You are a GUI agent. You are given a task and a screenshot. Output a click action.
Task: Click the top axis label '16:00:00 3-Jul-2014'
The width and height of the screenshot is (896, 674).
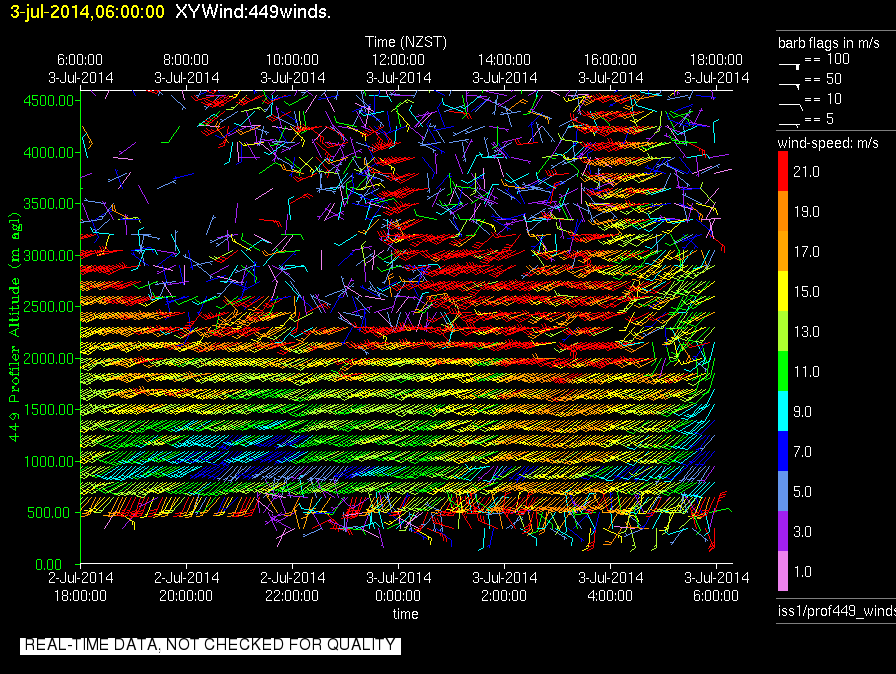[610, 69]
